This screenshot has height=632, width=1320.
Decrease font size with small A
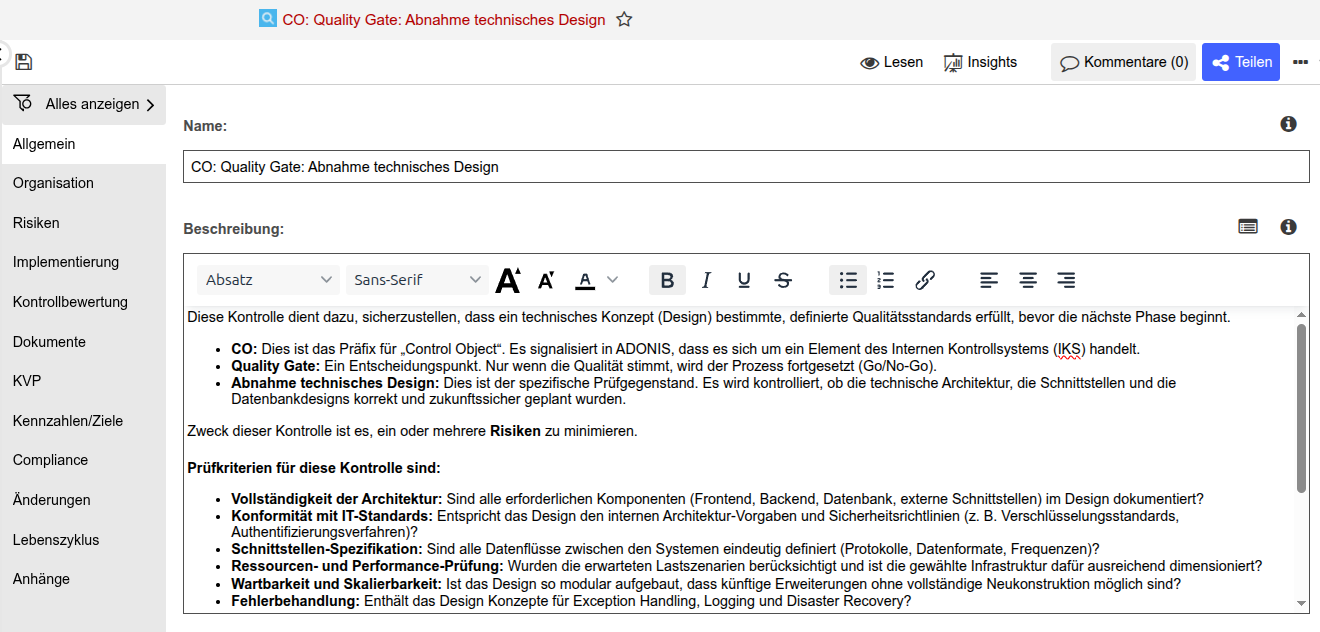point(546,280)
